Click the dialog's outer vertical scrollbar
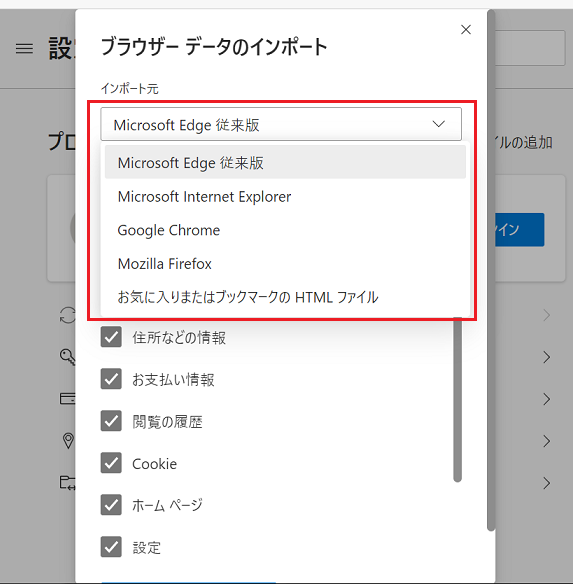573x584 pixels. pyautogui.click(x=491, y=270)
